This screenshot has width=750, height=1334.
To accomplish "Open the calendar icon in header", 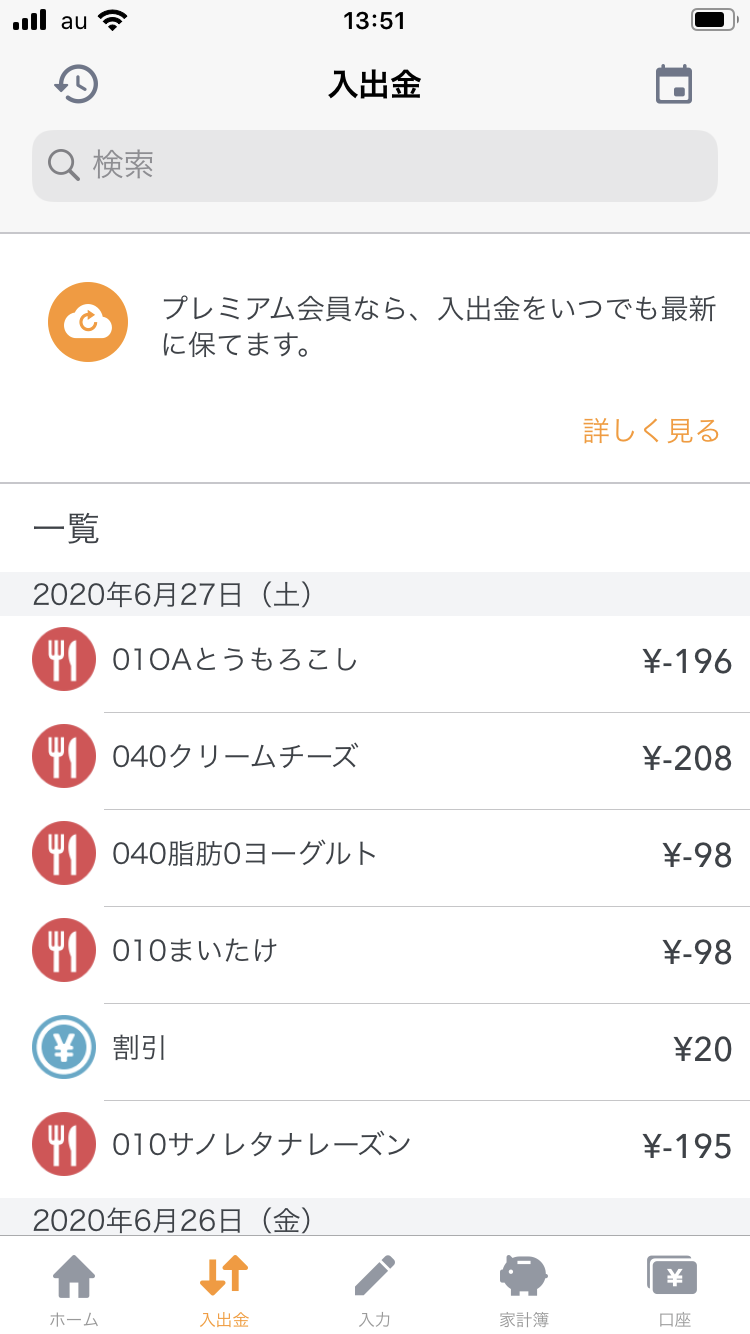I will point(674,85).
